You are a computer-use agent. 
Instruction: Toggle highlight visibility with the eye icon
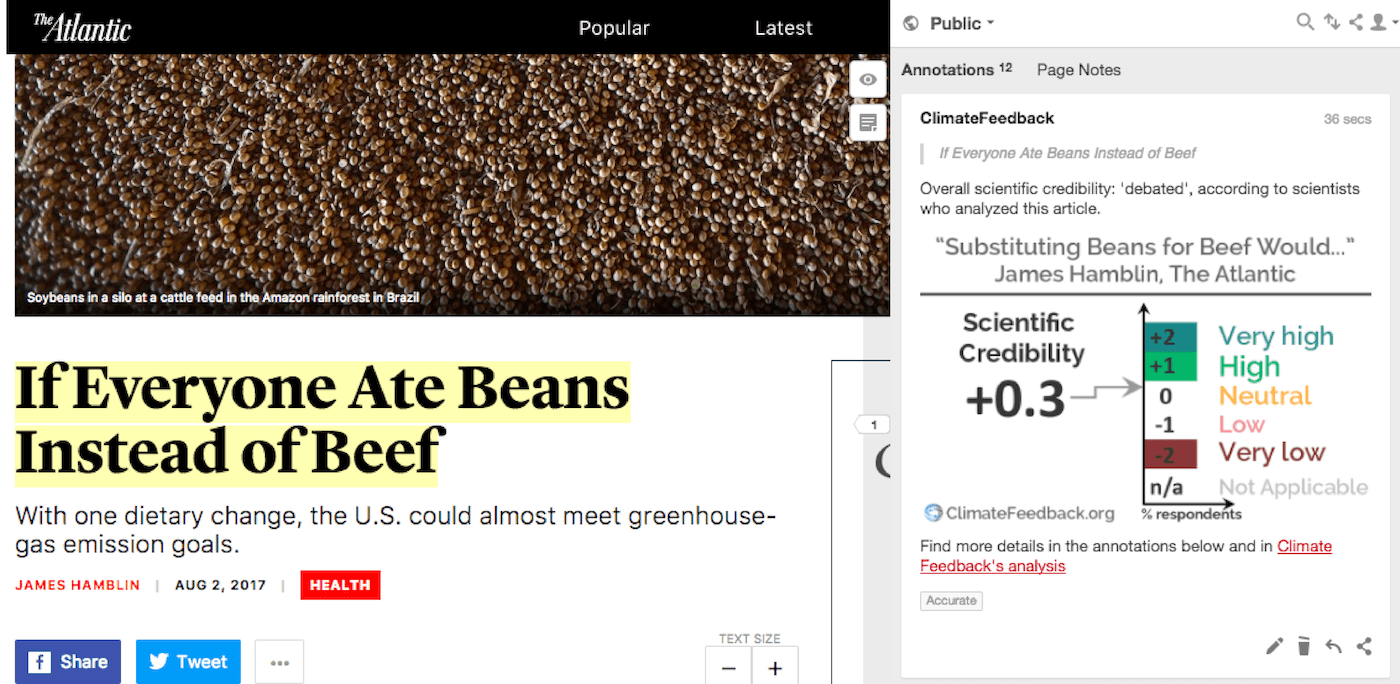click(868, 80)
